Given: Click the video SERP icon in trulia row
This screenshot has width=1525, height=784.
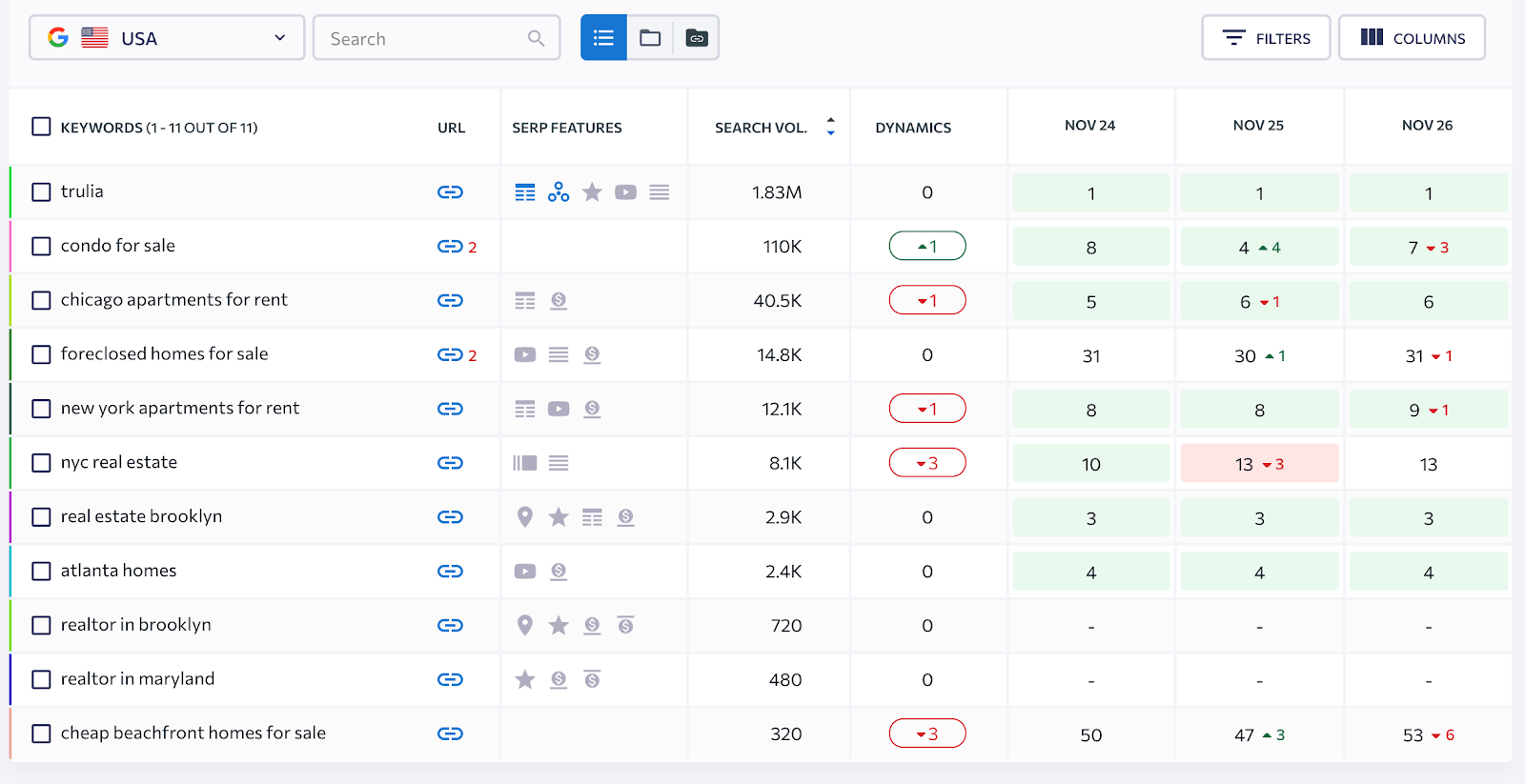Looking at the screenshot, I should click(625, 192).
